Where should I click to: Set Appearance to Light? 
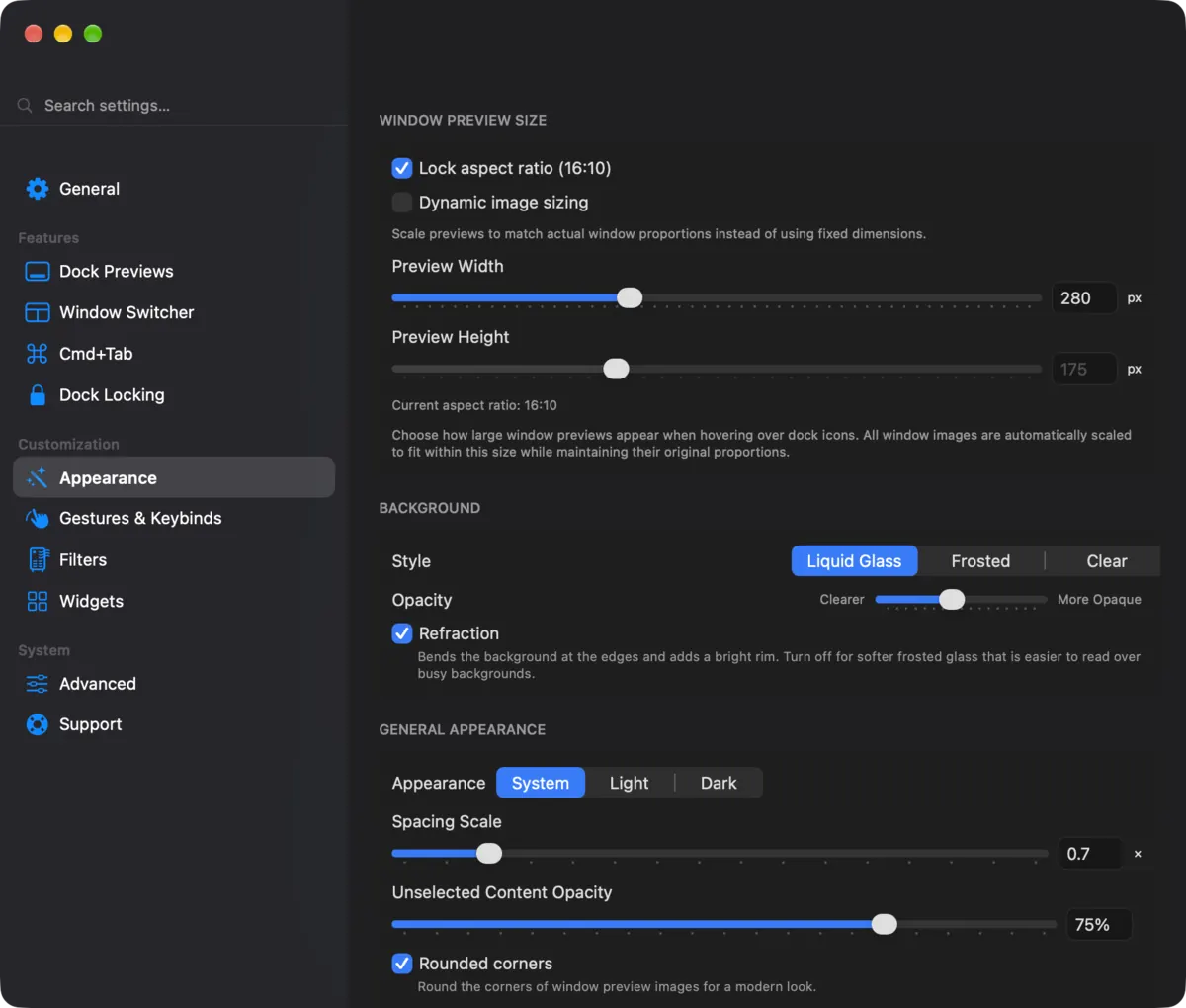point(629,783)
